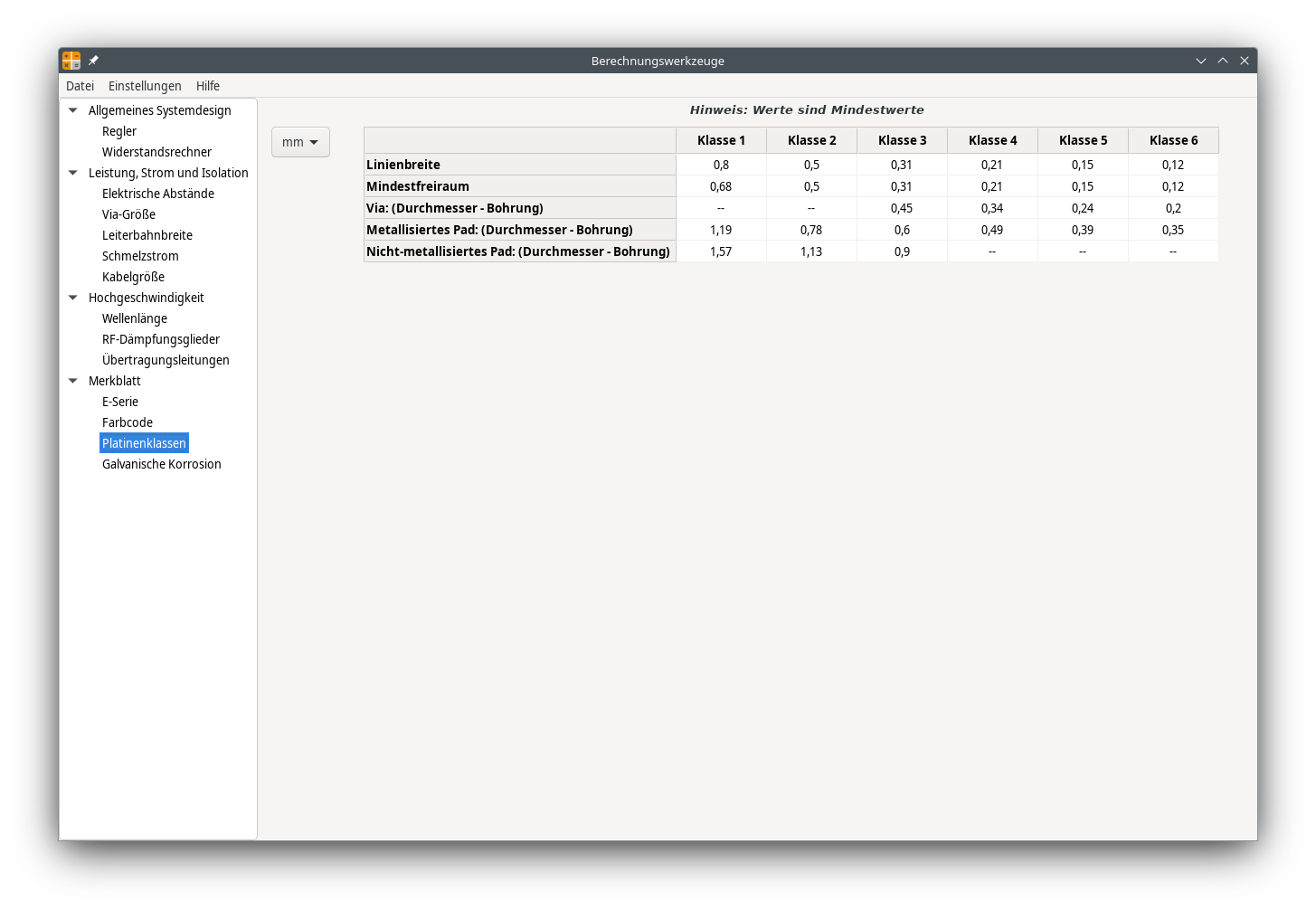Screen dimensions: 1316x910
Task: Select the E-Serie entry
Action: (120, 402)
